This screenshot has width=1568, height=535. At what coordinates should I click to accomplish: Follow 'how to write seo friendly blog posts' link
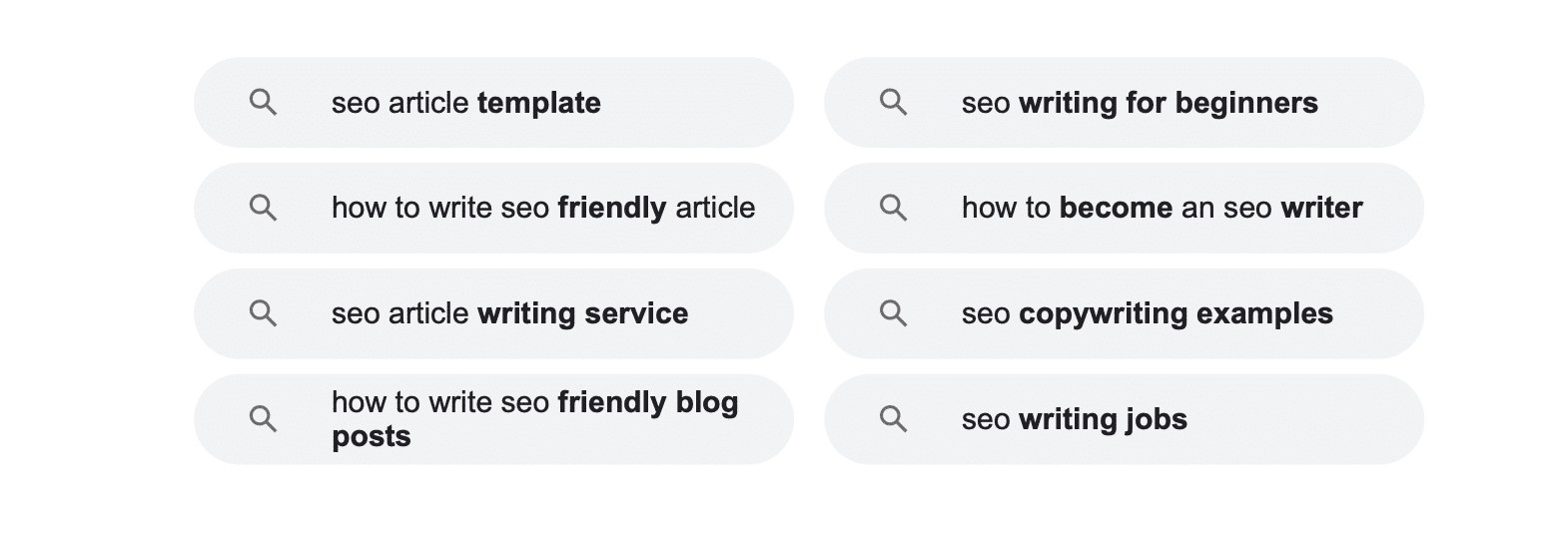(x=493, y=419)
